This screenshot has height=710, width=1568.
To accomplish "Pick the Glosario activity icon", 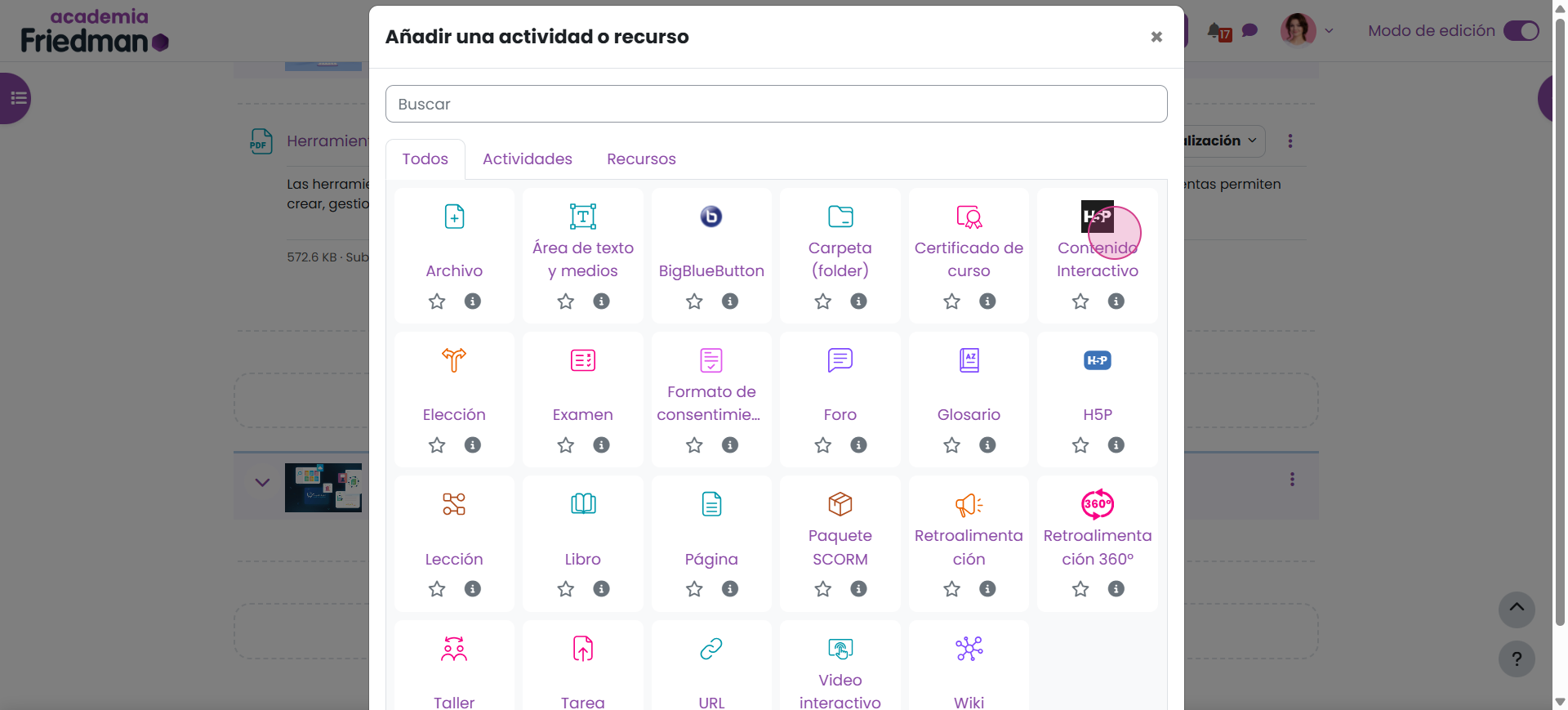I will pyautogui.click(x=969, y=360).
